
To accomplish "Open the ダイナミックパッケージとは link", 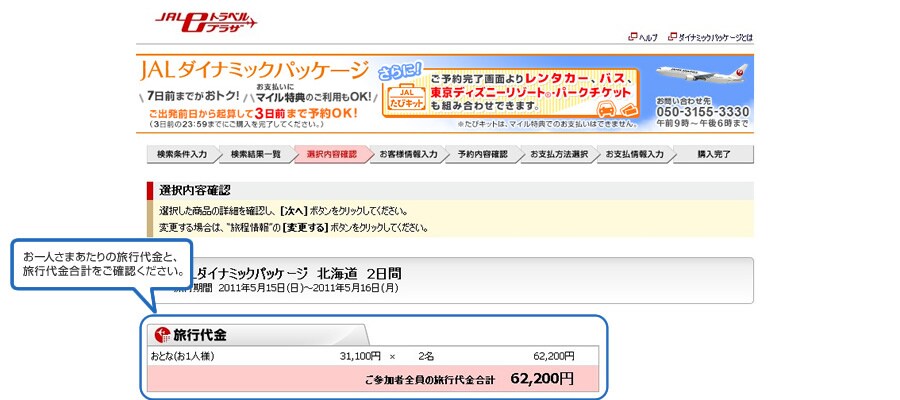I will [x=714, y=37].
